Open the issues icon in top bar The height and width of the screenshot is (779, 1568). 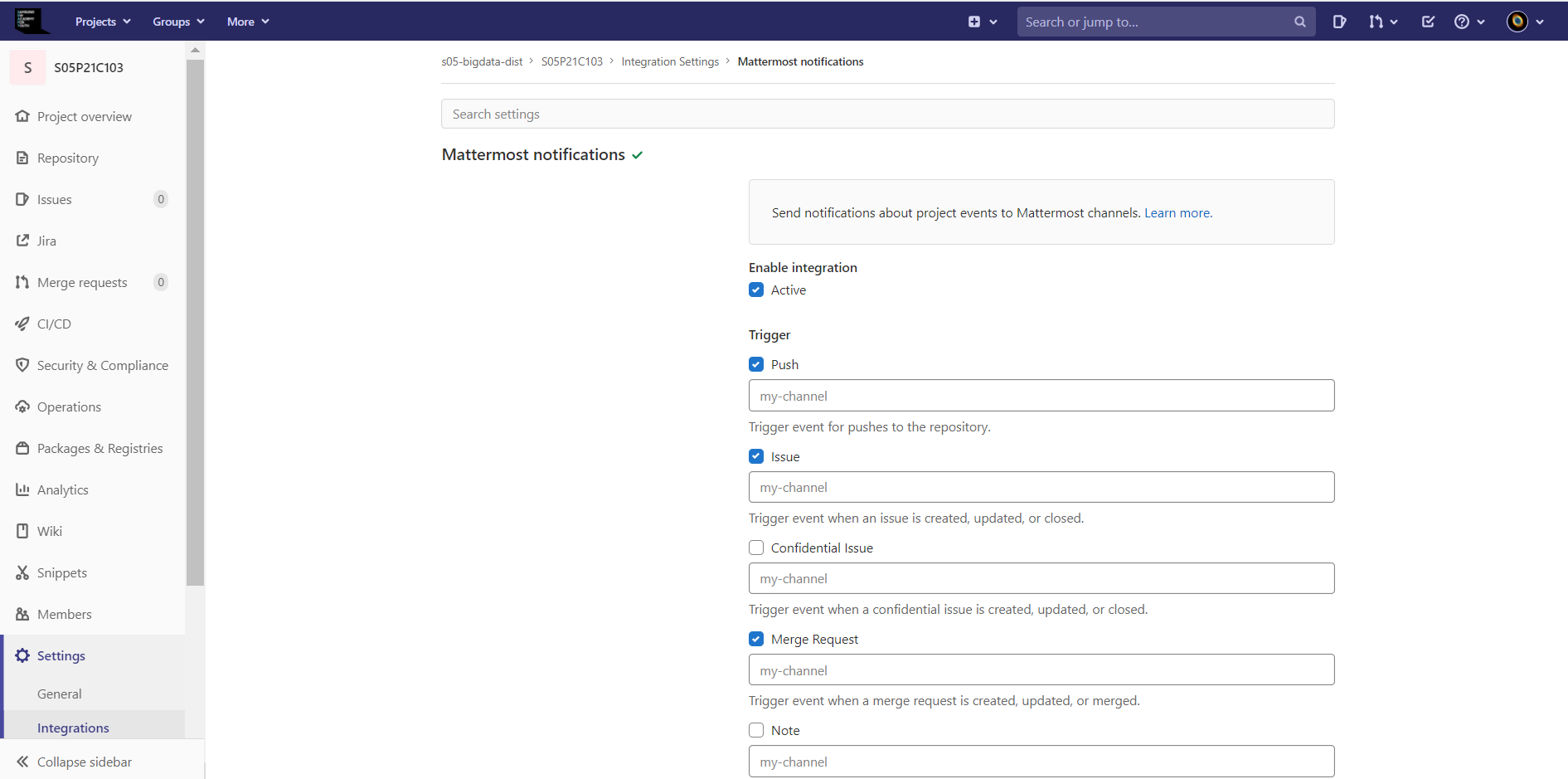pyautogui.click(x=1339, y=22)
